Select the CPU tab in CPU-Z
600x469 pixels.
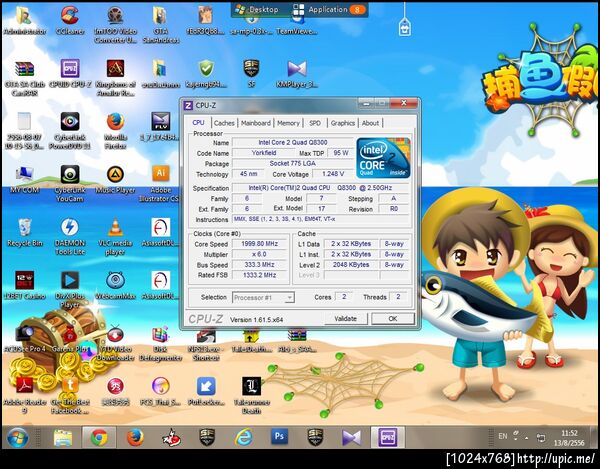tap(198, 122)
